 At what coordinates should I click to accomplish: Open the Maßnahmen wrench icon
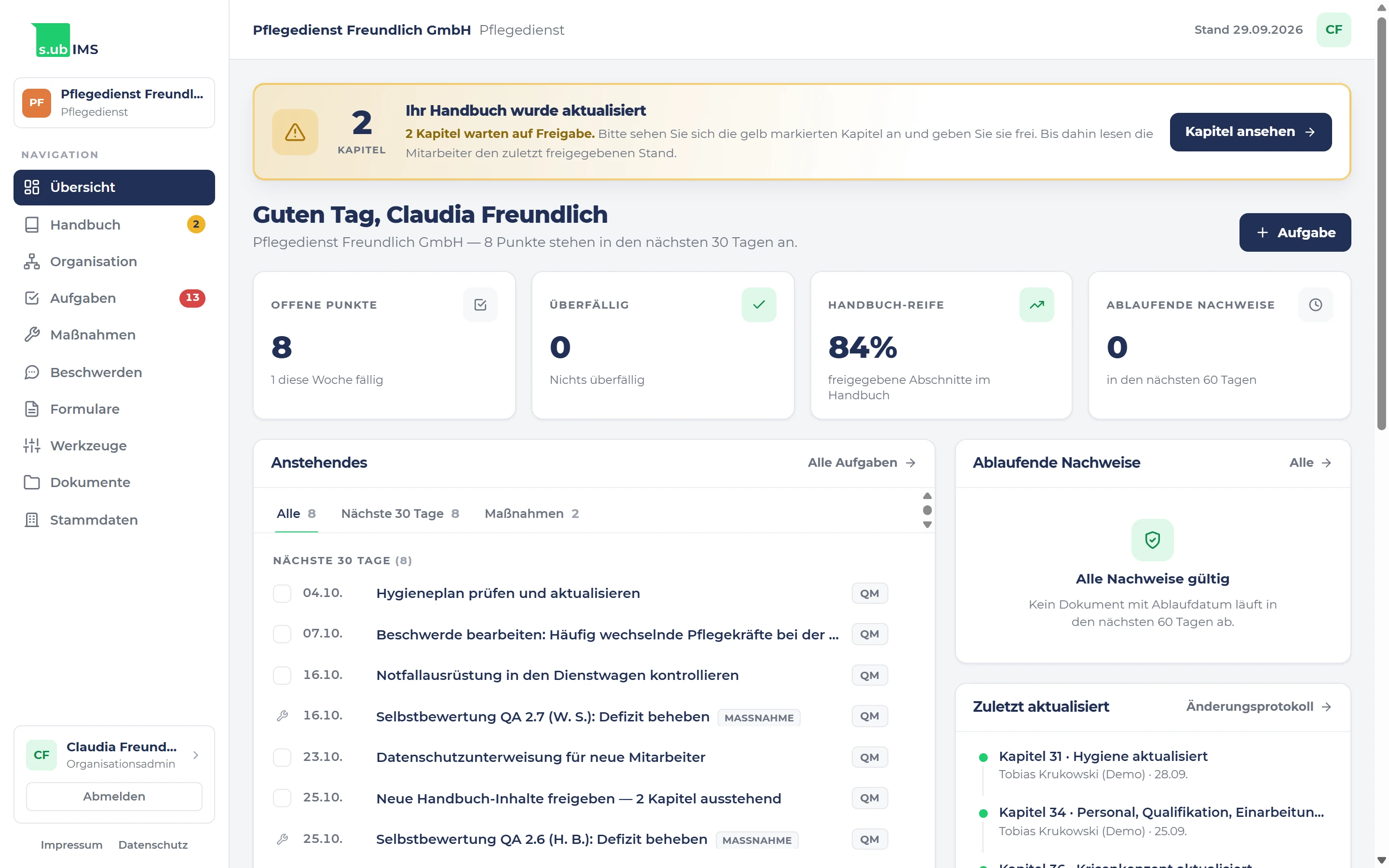31,335
